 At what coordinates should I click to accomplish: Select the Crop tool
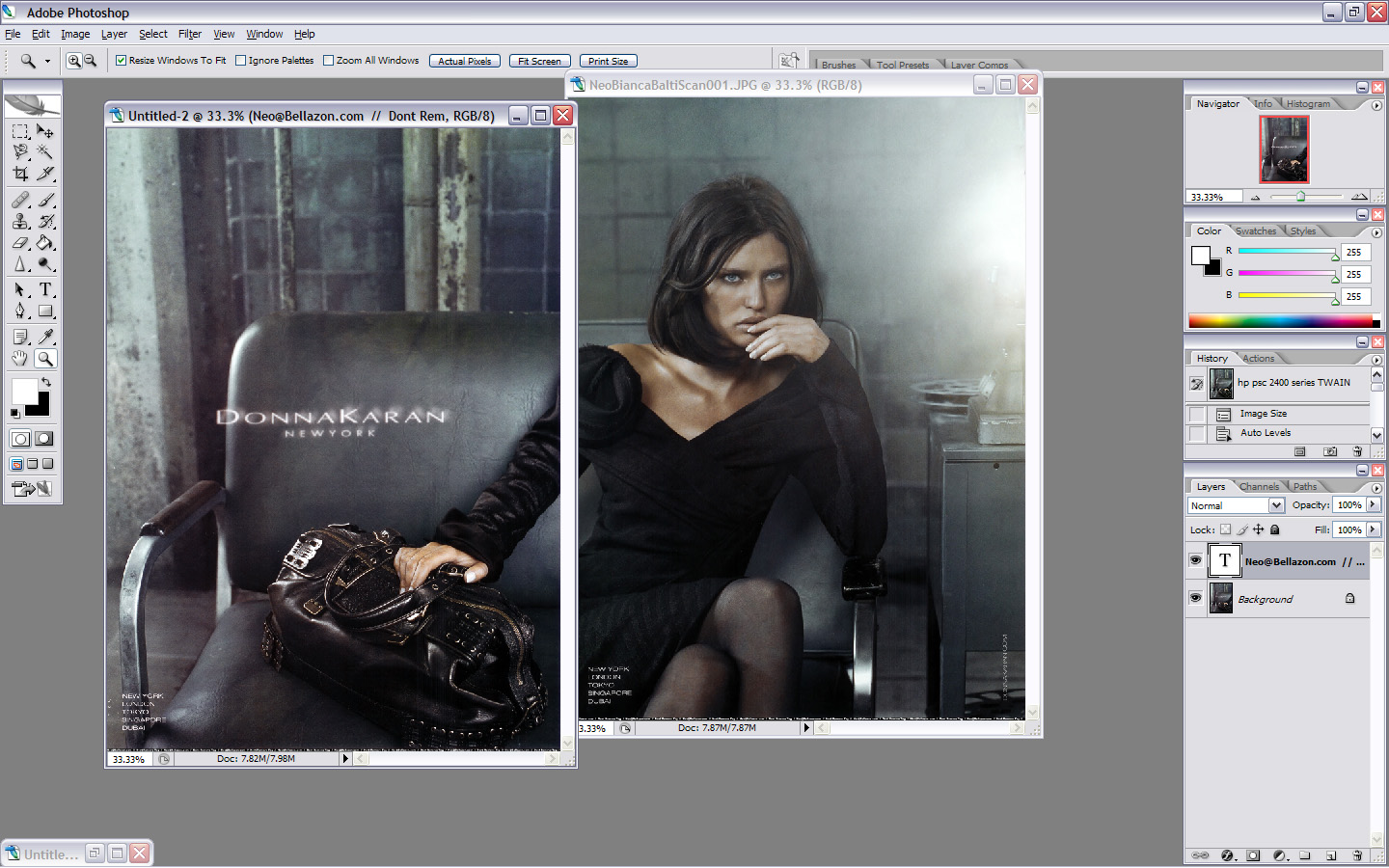tap(20, 174)
